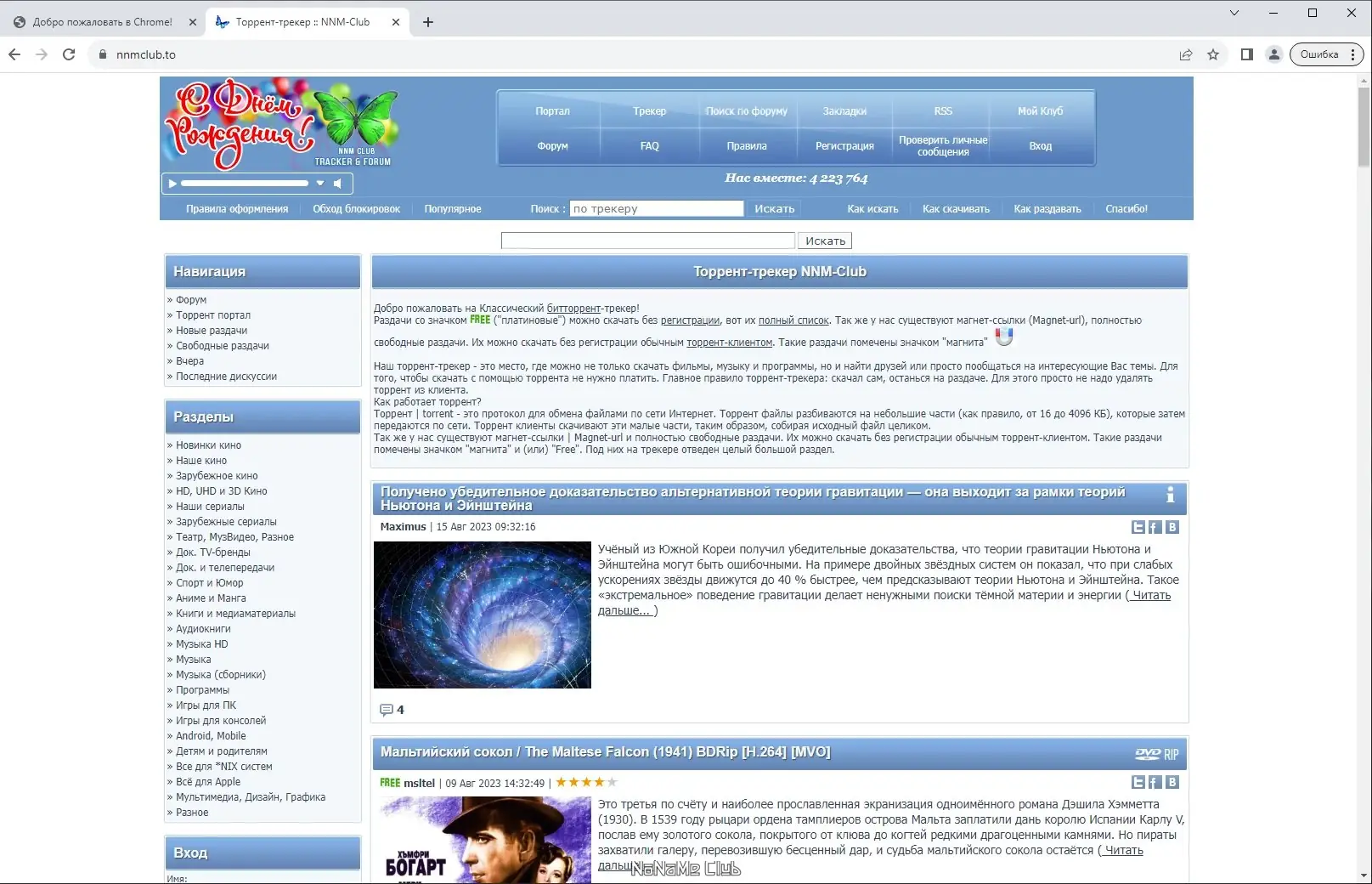Share the Maltese Falcon post on VKontakte
This screenshot has width=1372, height=884.
(x=1172, y=782)
